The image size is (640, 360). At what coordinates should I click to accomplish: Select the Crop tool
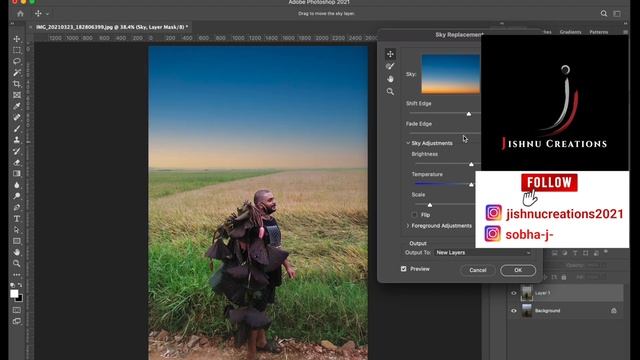click(17, 84)
